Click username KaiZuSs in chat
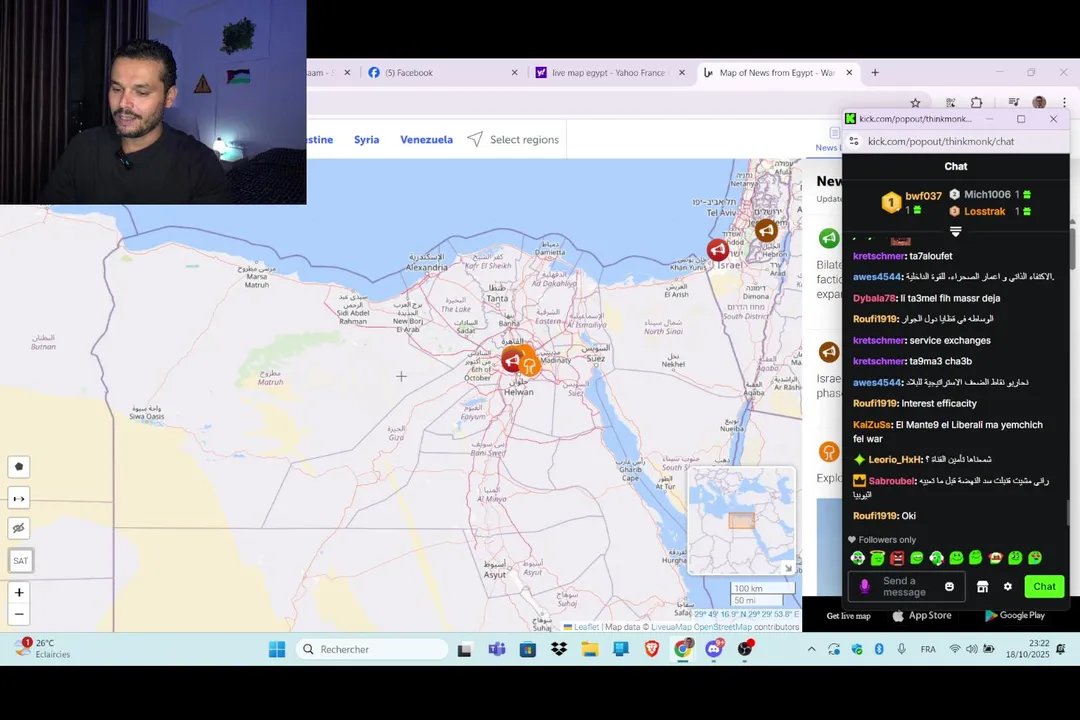Screen dimensions: 1080x720 [873, 425]
